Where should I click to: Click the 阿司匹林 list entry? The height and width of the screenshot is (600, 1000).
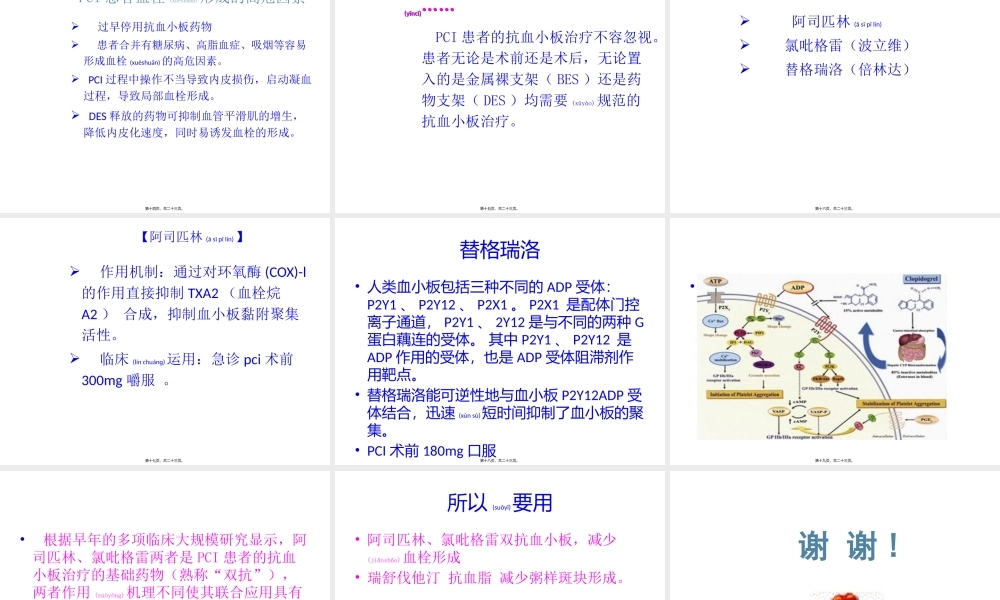821,20
